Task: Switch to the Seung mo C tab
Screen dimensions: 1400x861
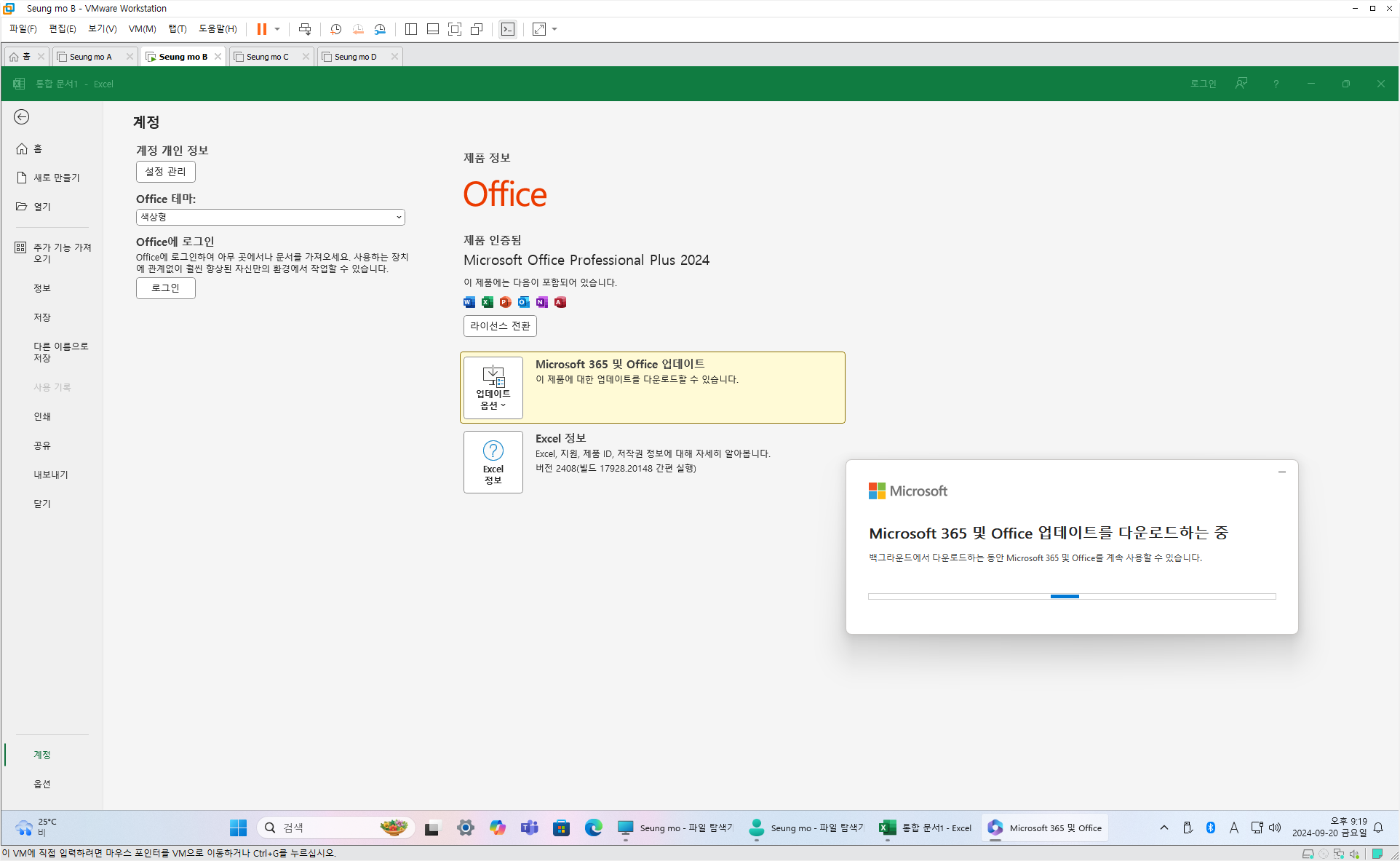Action: 268,57
